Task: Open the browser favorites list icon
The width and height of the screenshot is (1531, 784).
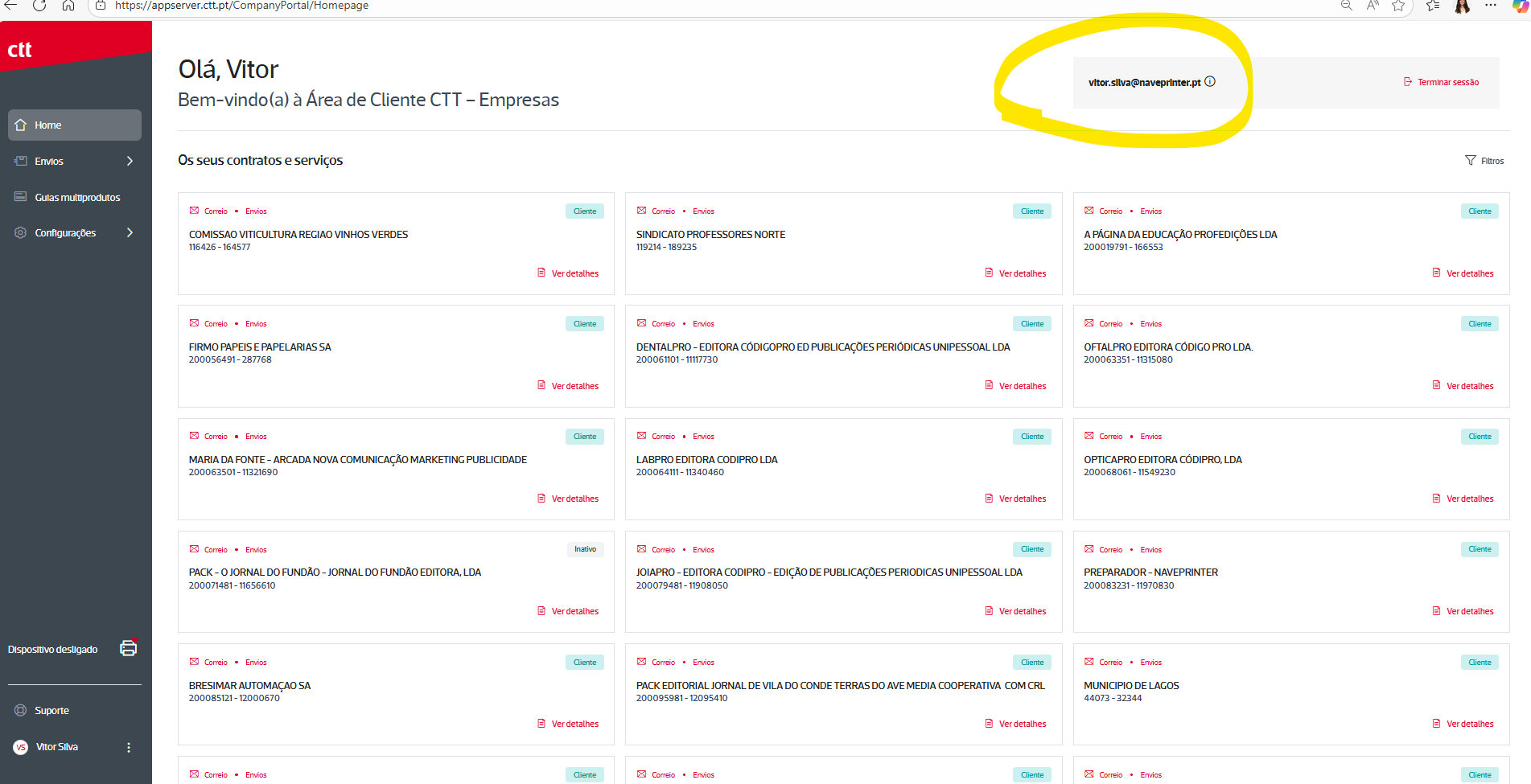Action: pos(1433,5)
